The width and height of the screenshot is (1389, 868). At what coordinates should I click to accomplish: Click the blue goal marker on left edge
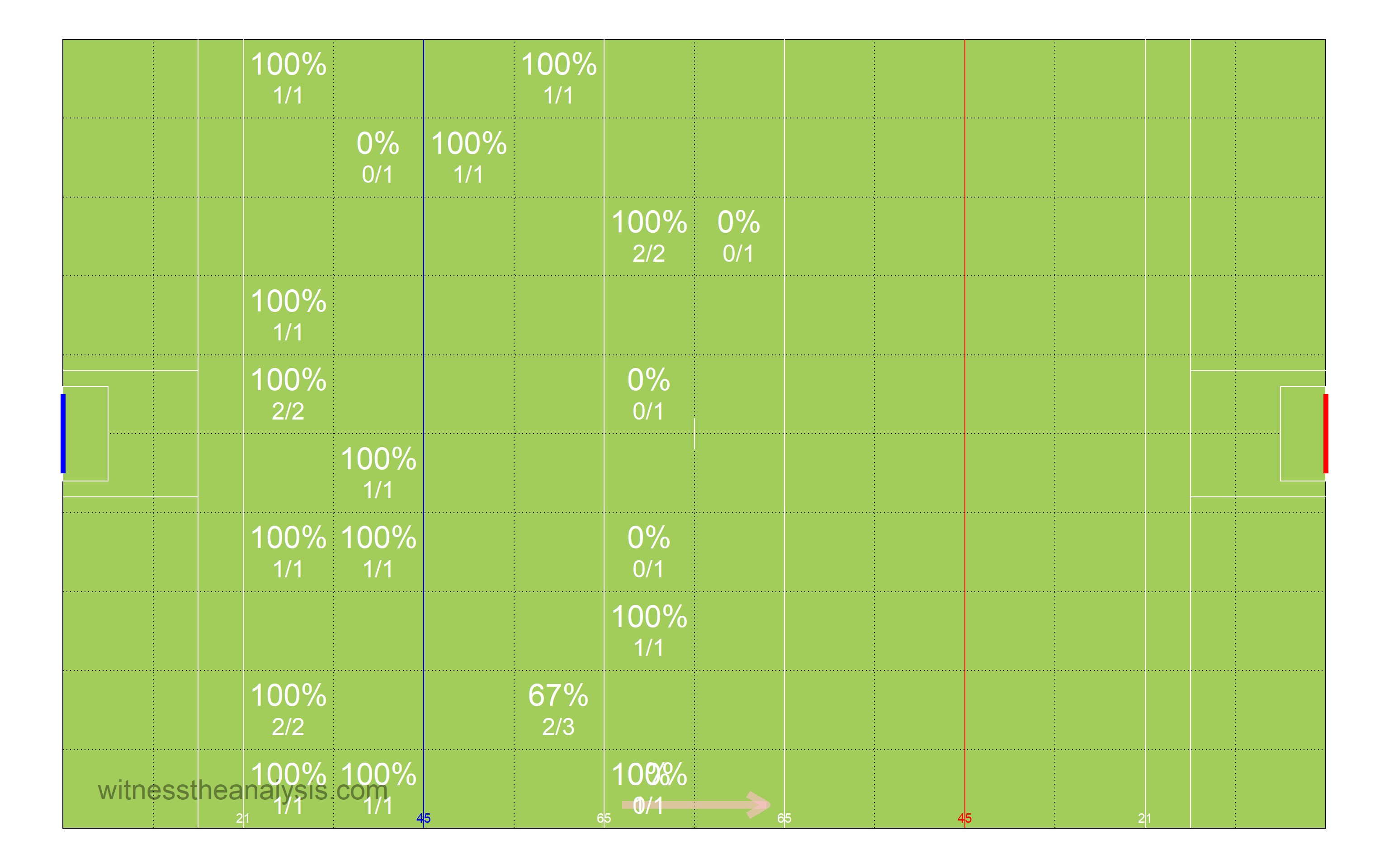[x=63, y=434]
